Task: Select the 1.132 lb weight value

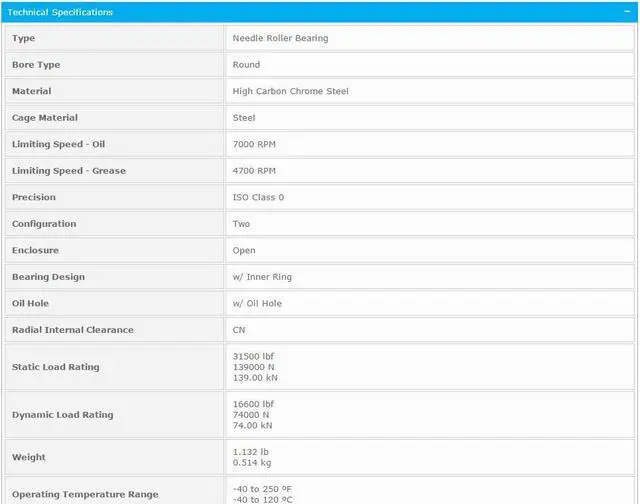Action: (250, 452)
